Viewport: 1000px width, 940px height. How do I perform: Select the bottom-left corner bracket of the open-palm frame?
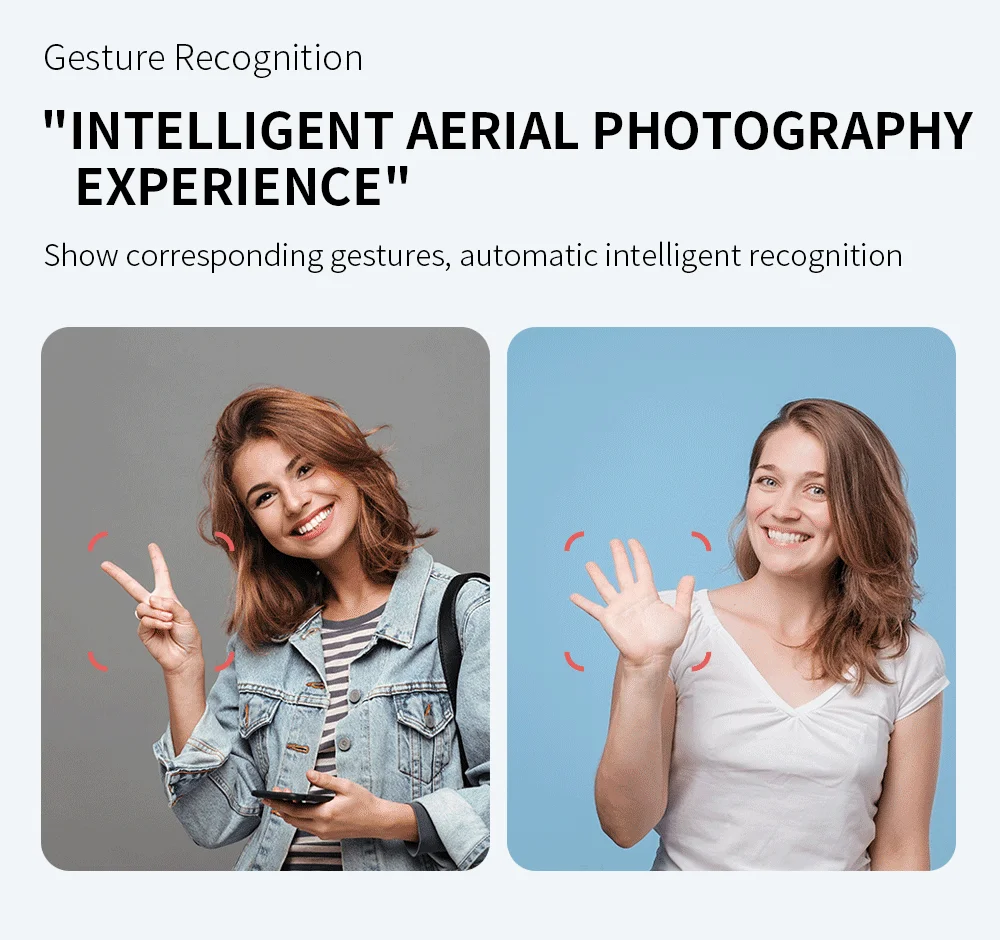point(574,661)
